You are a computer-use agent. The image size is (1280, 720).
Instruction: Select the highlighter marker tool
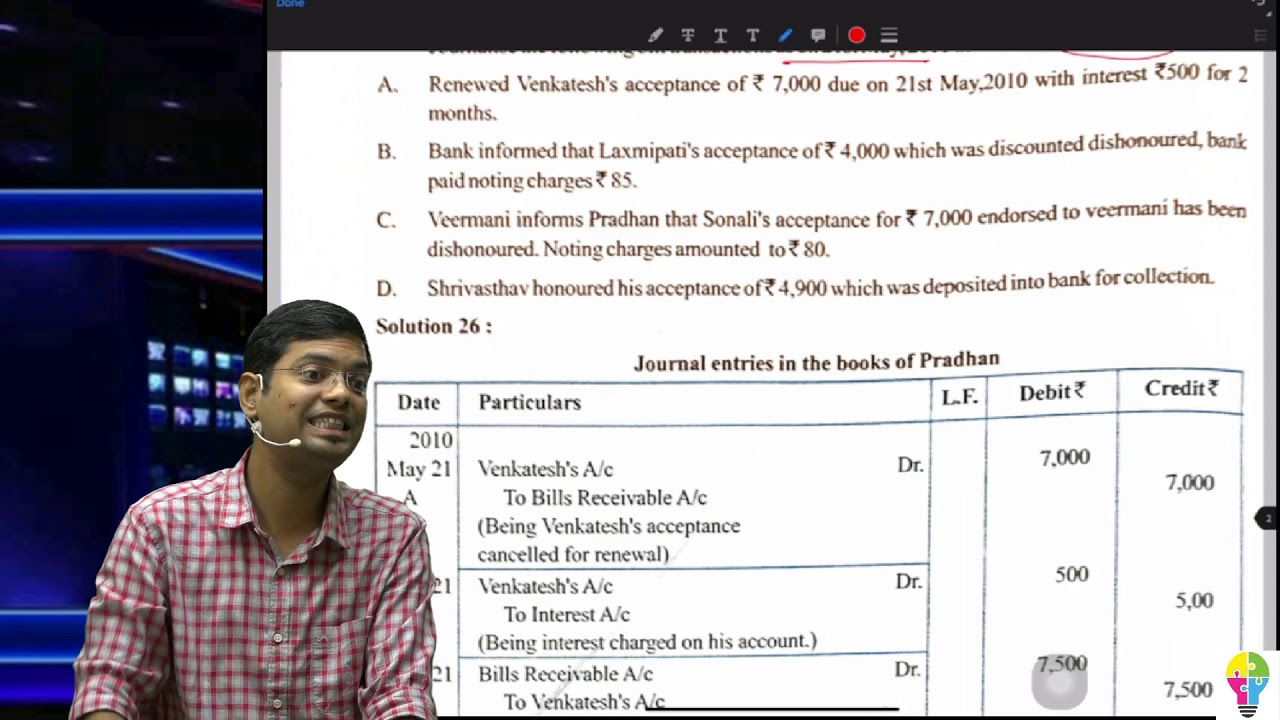tap(655, 36)
